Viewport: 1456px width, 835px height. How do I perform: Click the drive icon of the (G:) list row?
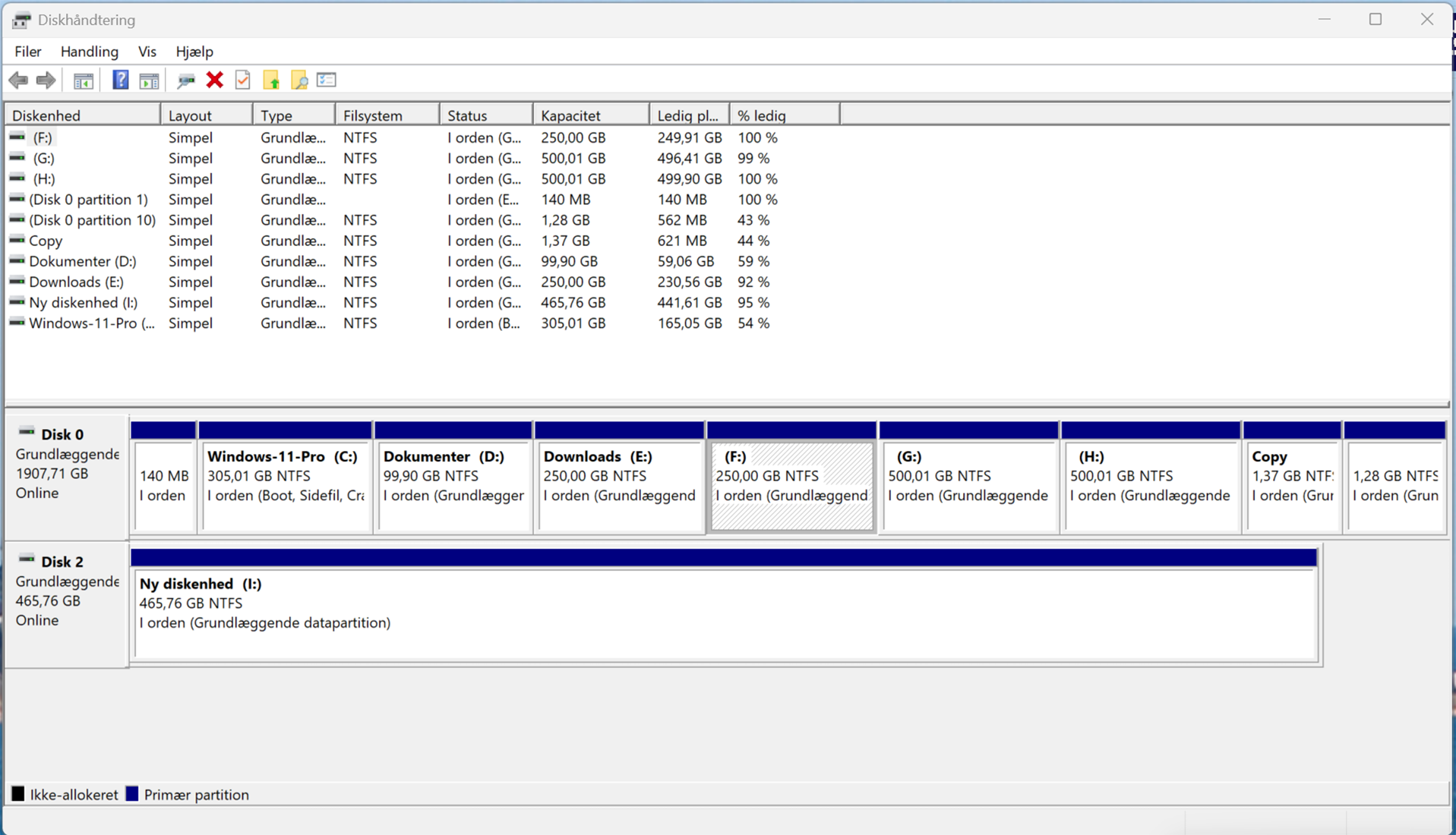point(17,158)
